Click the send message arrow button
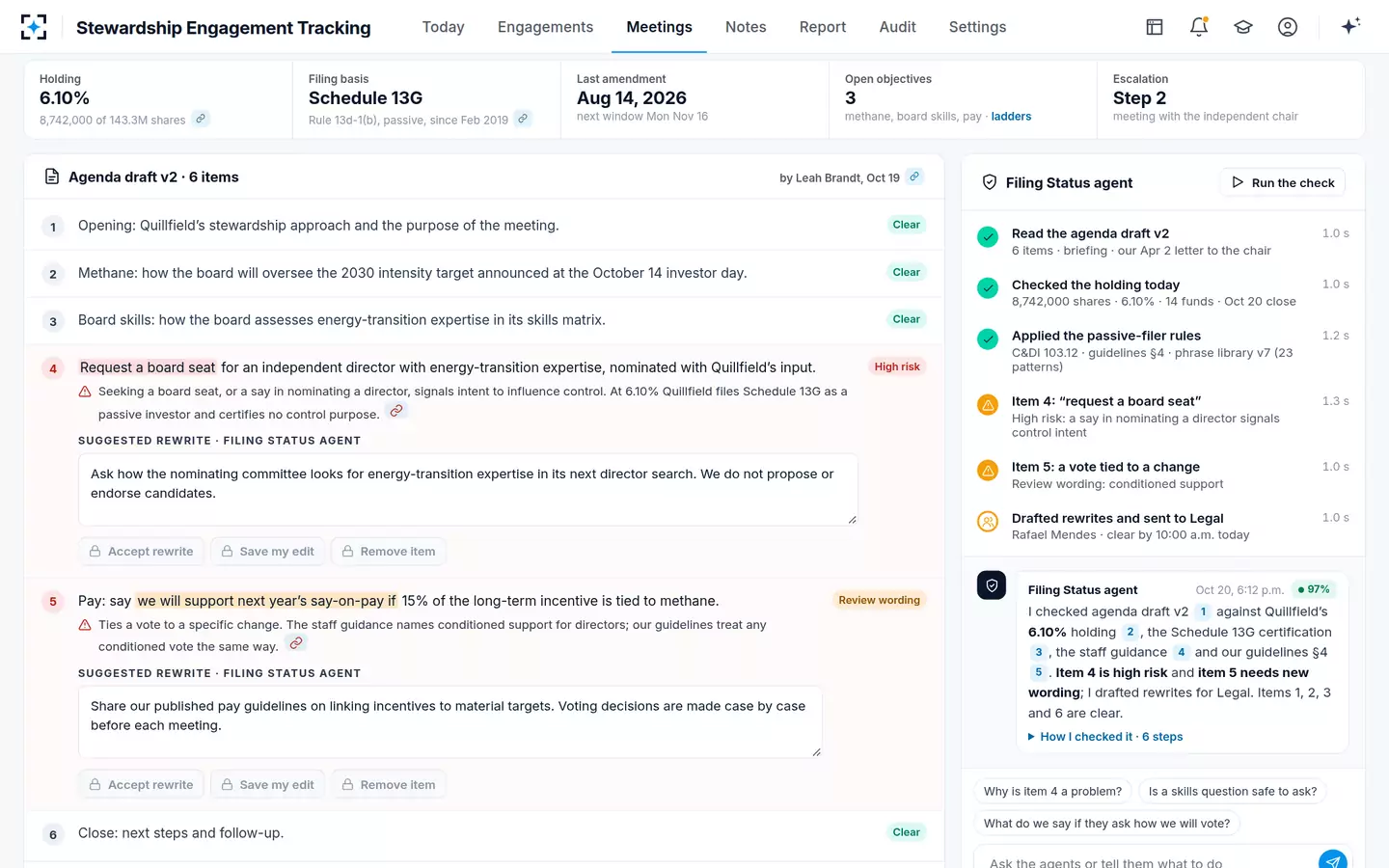The width and height of the screenshot is (1389, 868). pos(1332,860)
